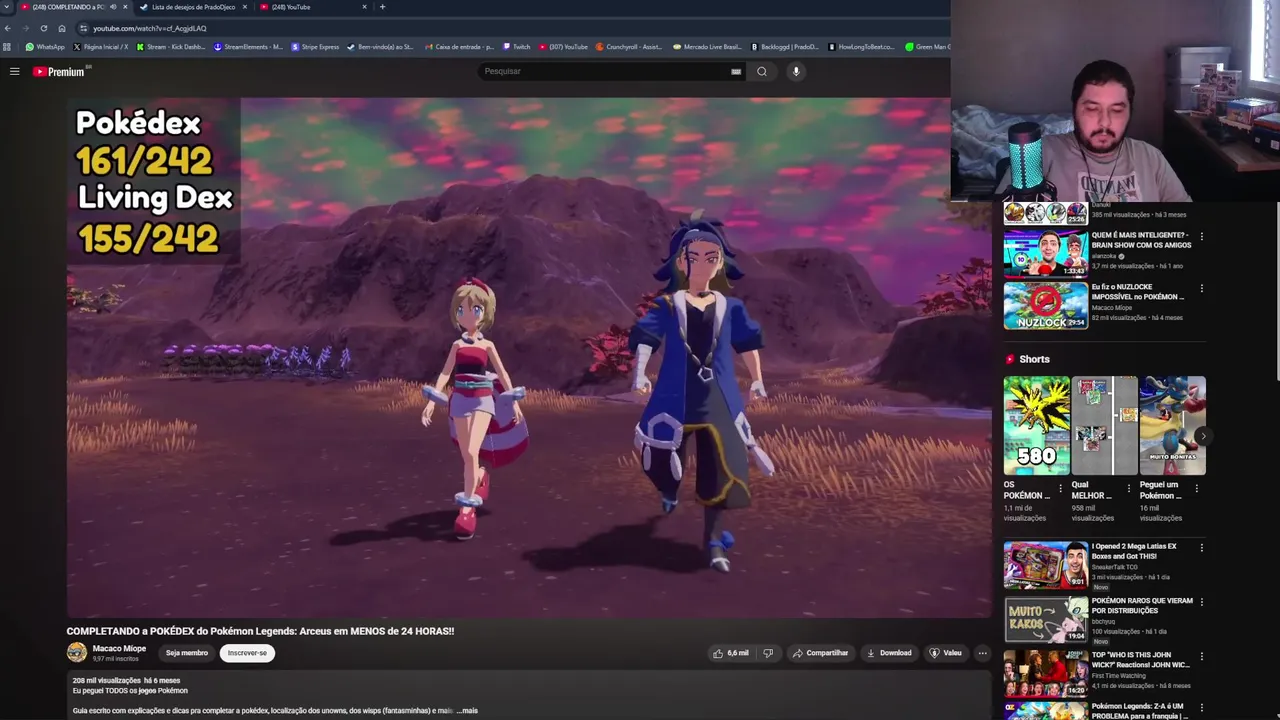Open the YouTube hamburger guide menu

15,71
